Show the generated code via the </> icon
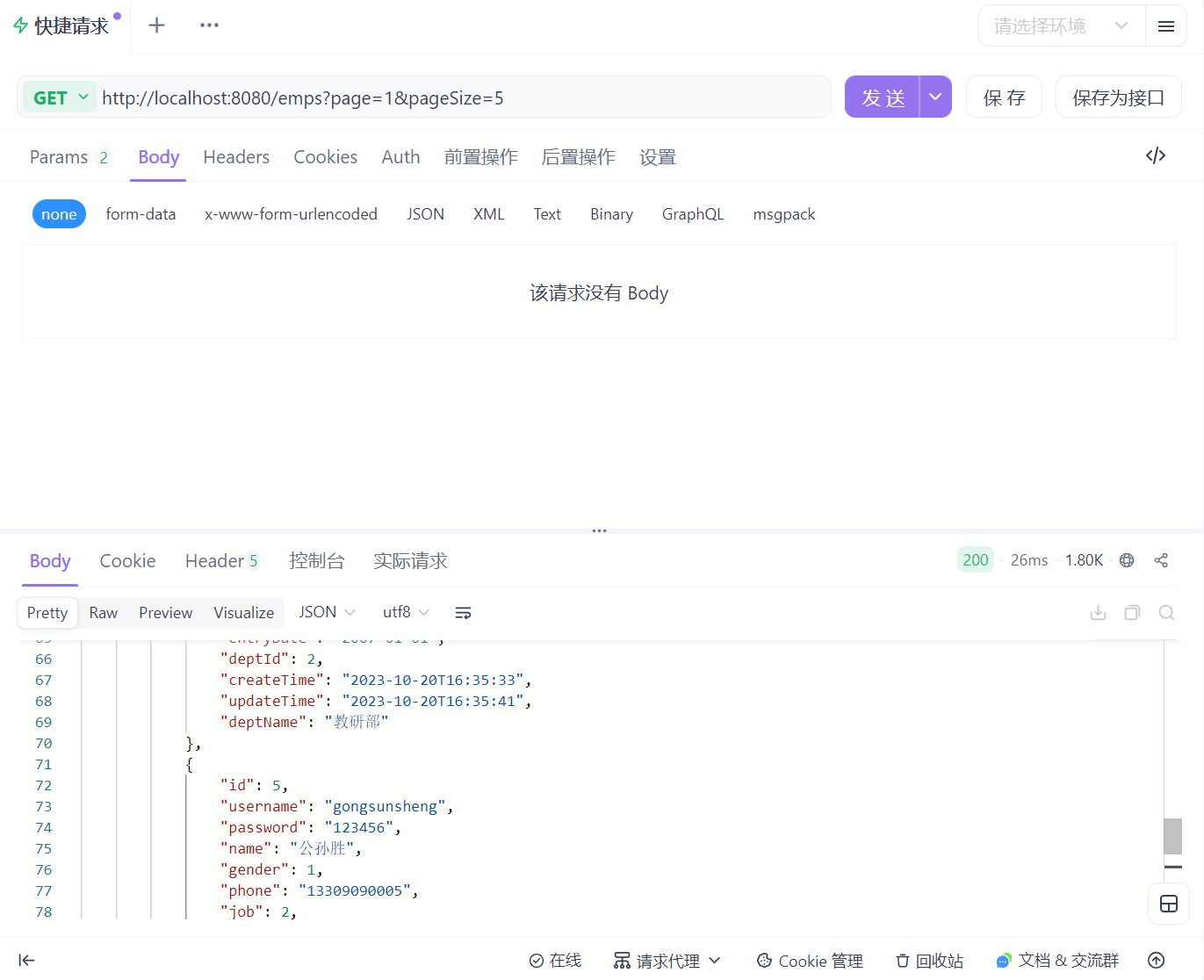The height and width of the screenshot is (980, 1204). tap(1156, 155)
